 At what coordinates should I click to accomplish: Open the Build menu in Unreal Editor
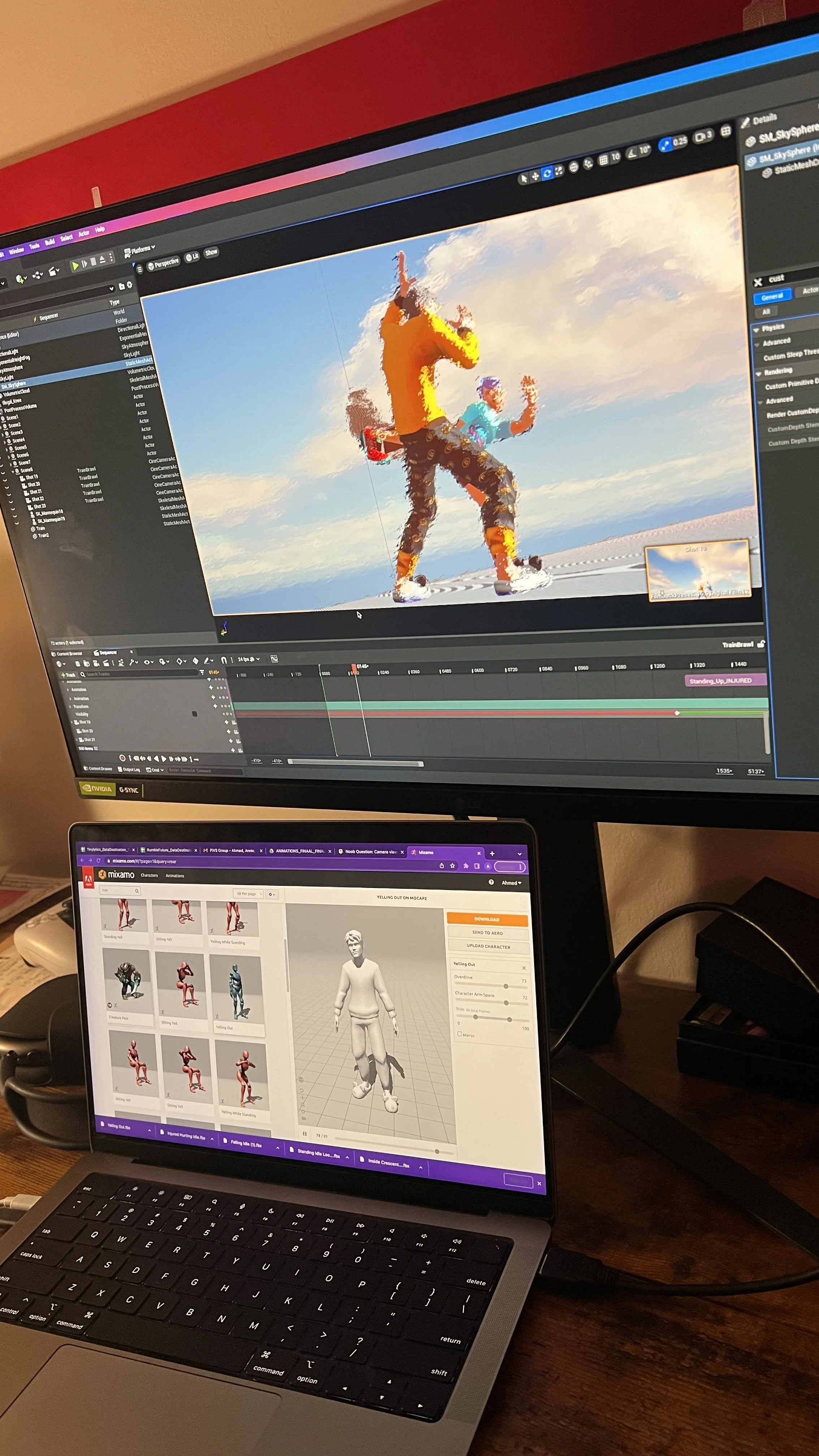pos(50,242)
